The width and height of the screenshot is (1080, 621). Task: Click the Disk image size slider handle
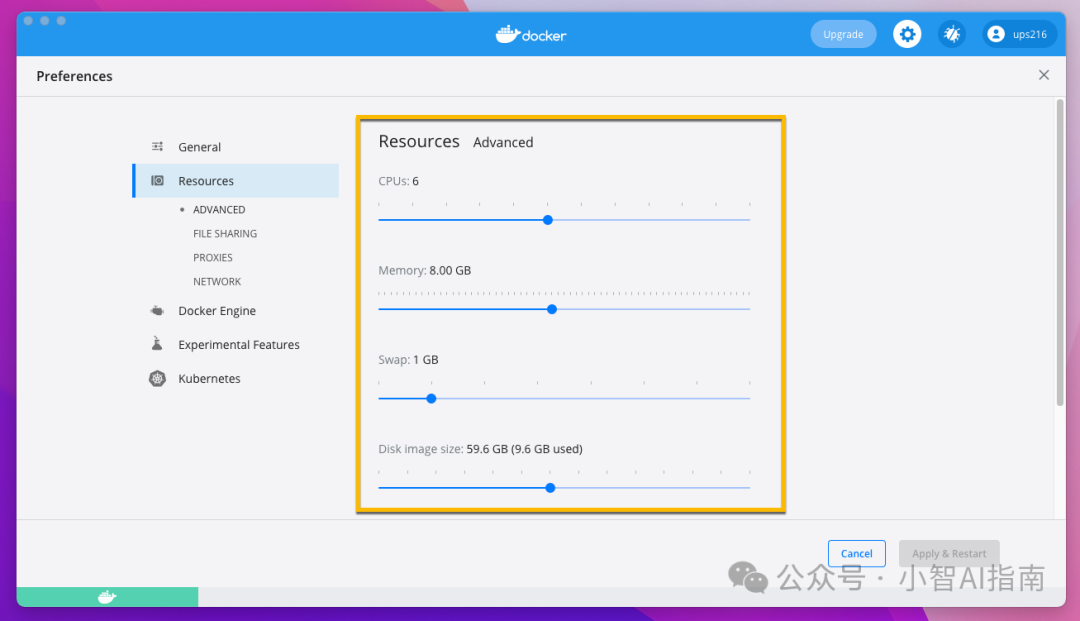click(550, 488)
